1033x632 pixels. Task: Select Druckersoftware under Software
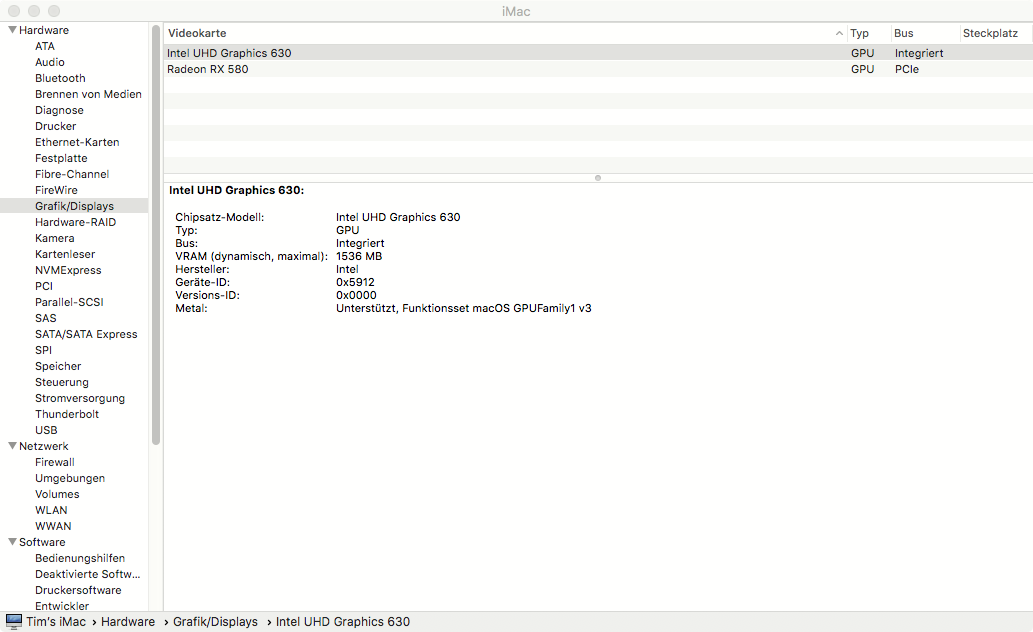78,590
